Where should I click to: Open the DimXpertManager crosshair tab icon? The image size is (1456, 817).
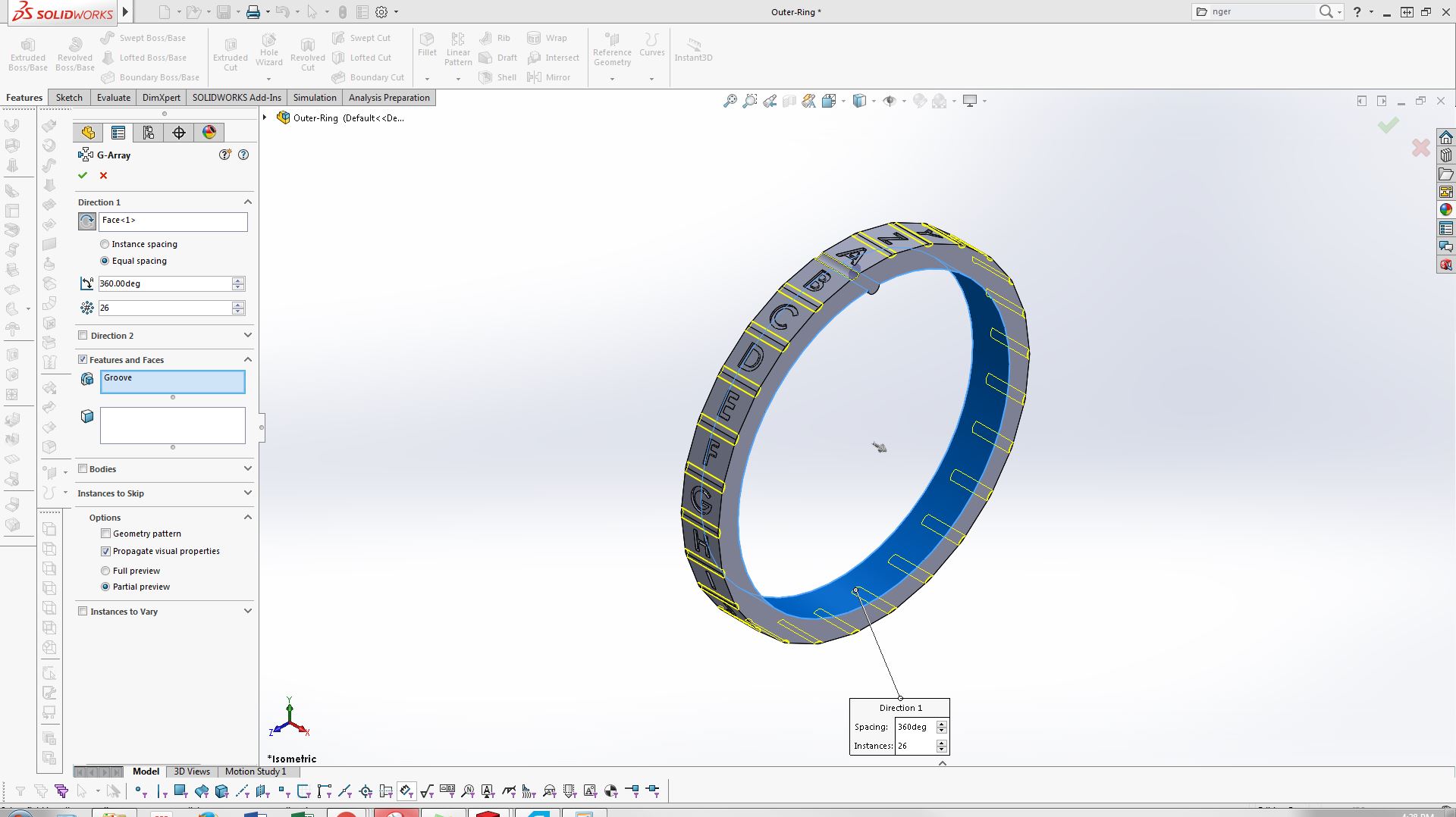179,133
